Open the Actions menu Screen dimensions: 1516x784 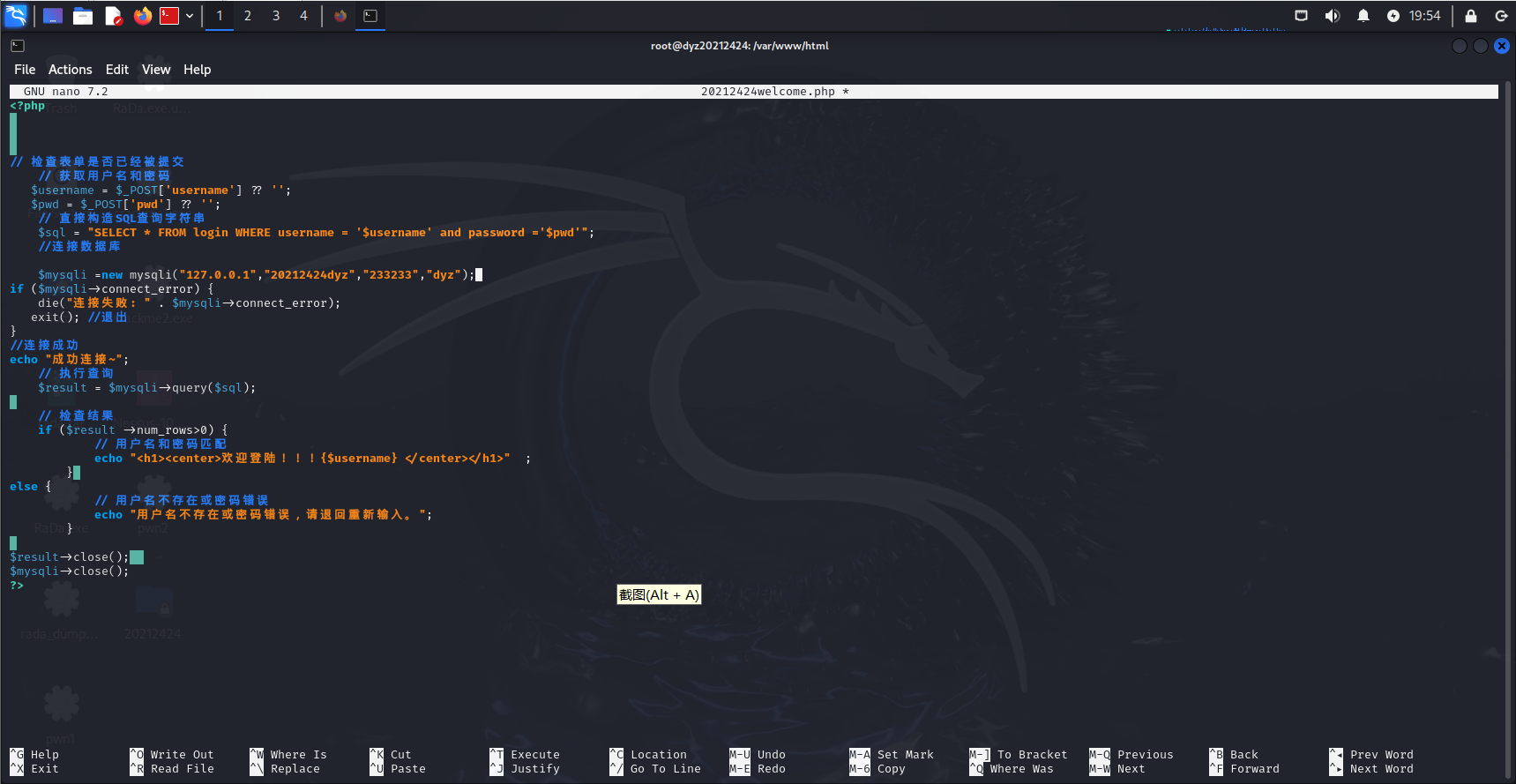70,70
